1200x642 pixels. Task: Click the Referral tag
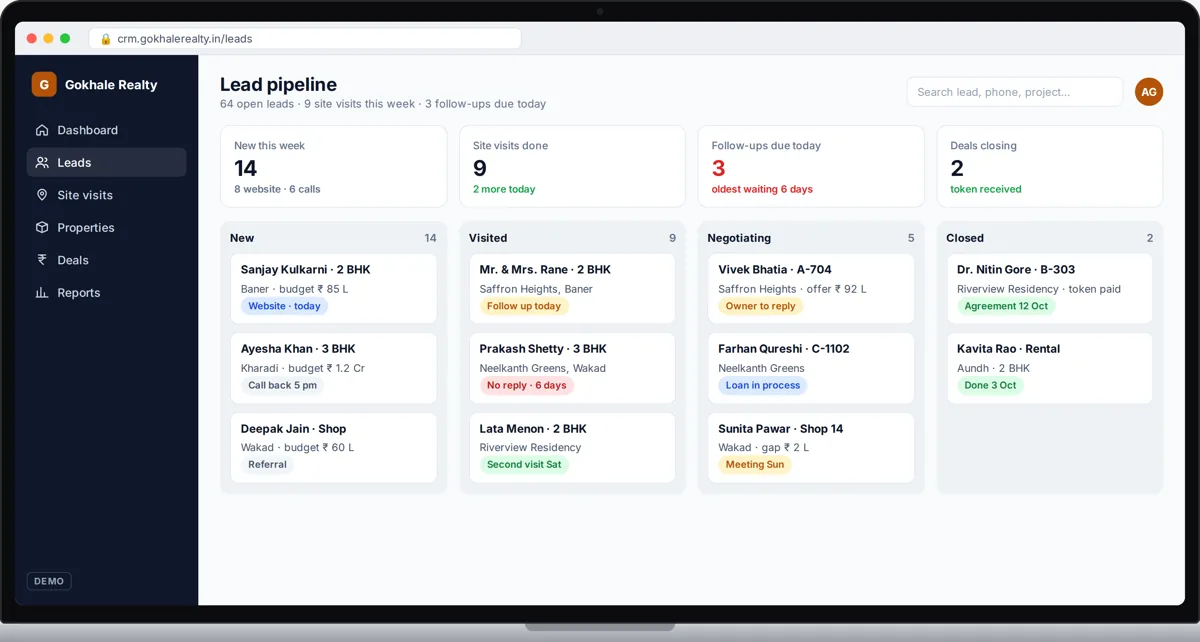[x=267, y=464]
